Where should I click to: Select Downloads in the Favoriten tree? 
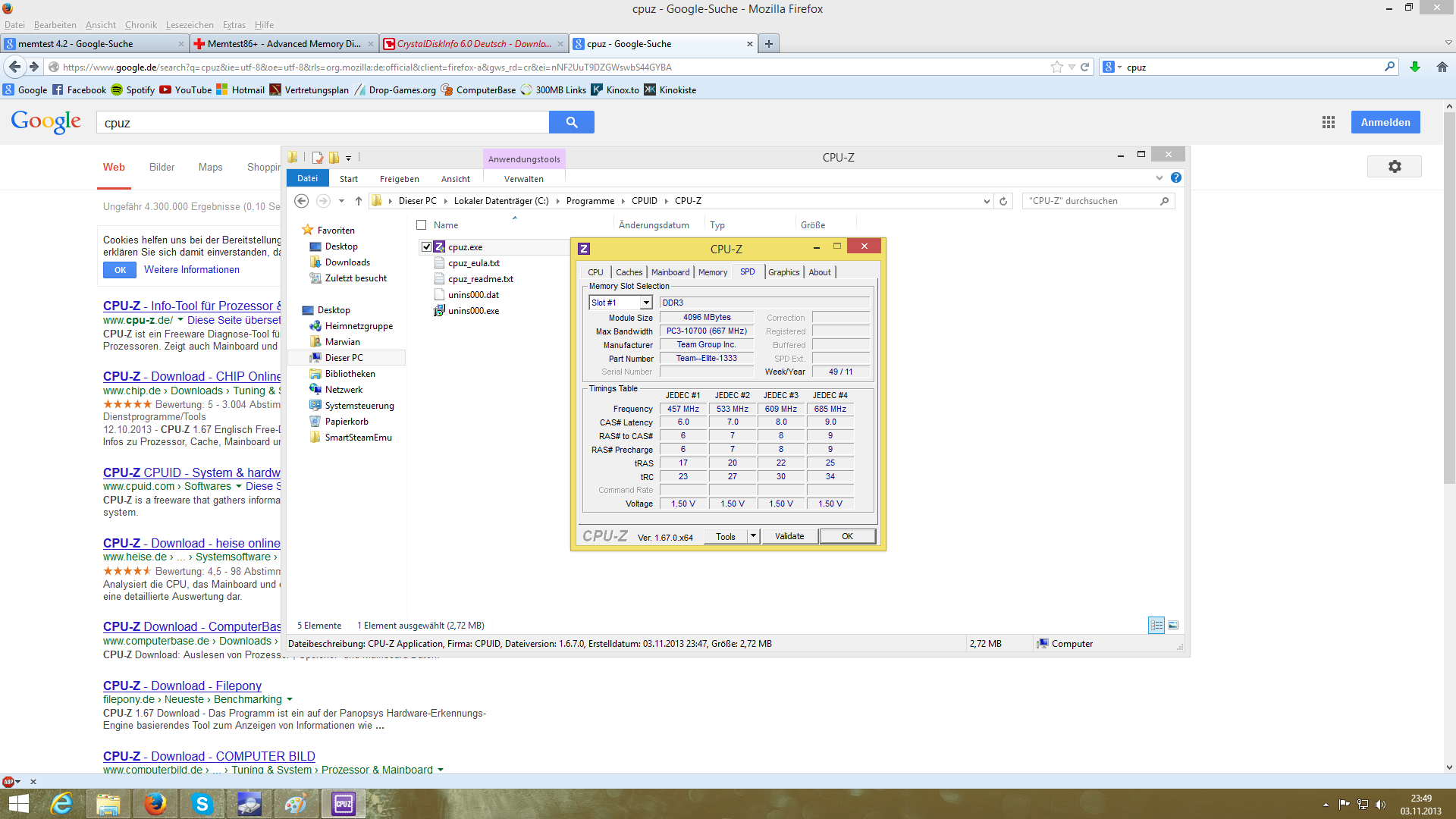click(347, 262)
